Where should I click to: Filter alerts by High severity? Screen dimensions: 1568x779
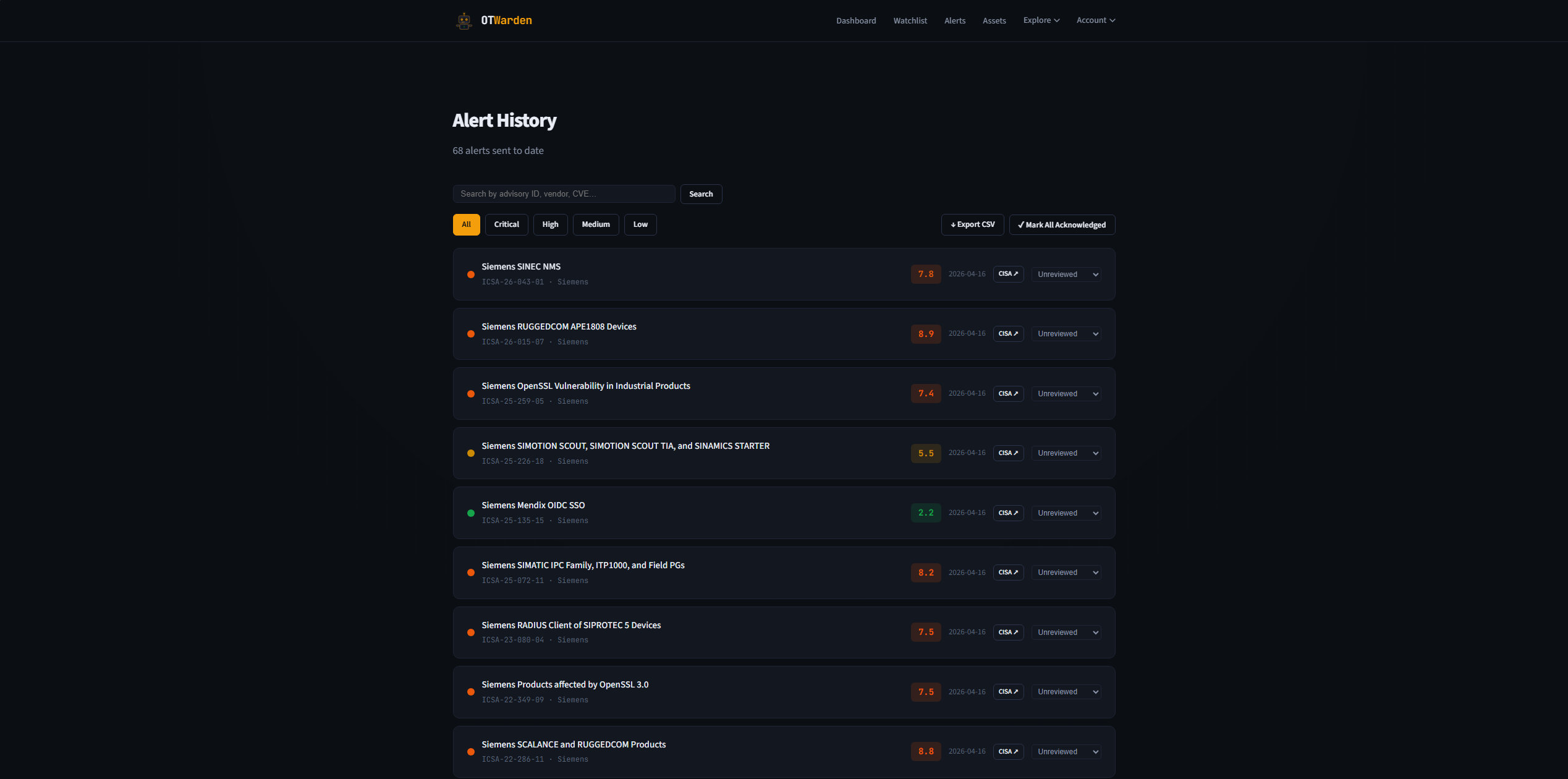tap(550, 224)
